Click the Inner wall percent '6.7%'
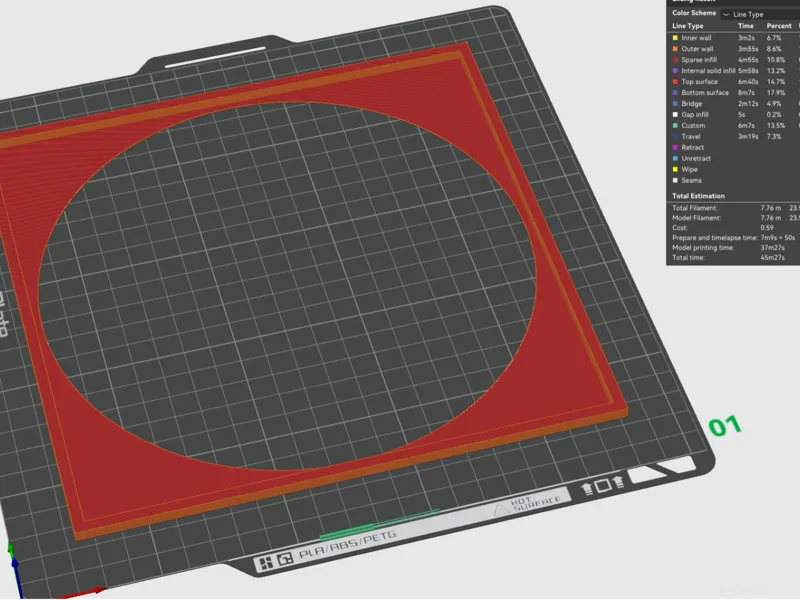This screenshot has width=800, height=600. click(x=774, y=38)
